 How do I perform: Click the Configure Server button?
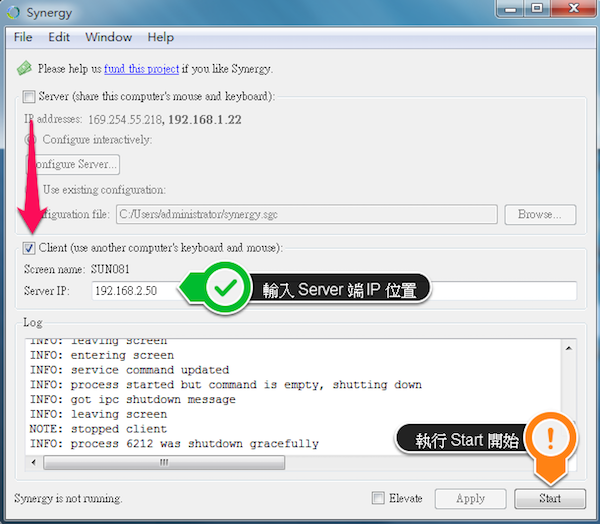pos(73,164)
